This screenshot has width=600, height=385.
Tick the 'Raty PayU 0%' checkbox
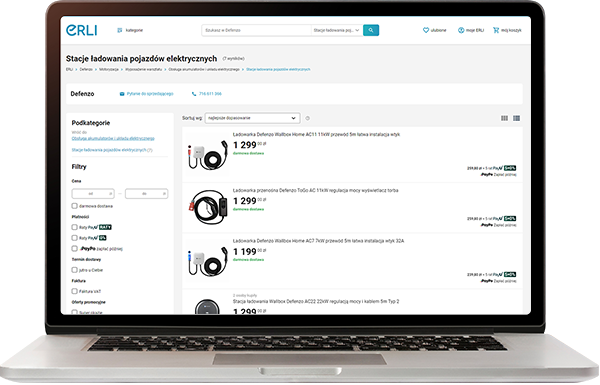75,238
